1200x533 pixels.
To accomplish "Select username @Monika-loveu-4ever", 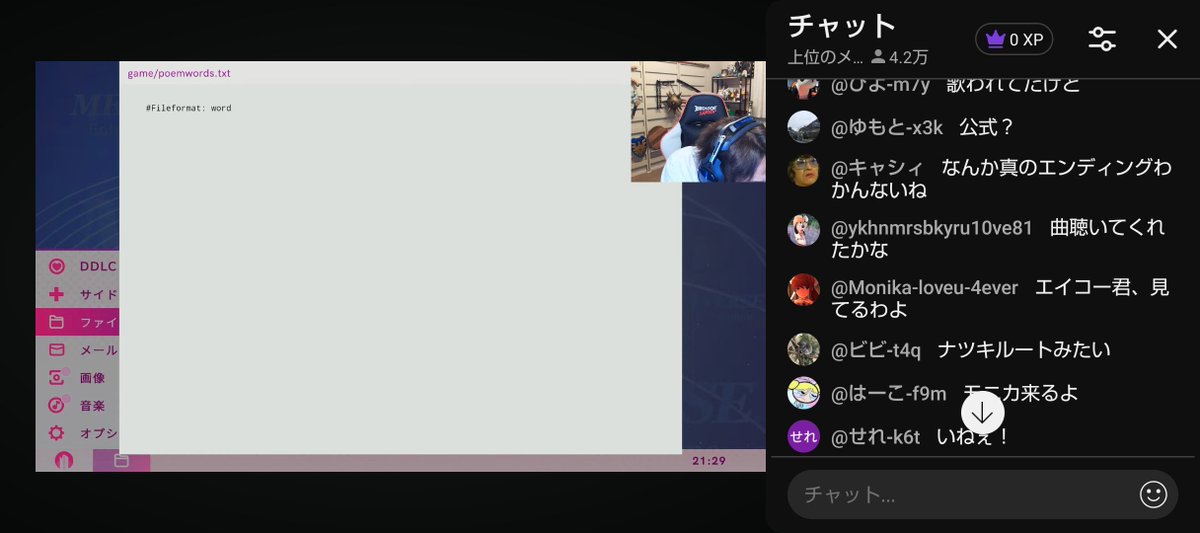I will [x=925, y=287].
